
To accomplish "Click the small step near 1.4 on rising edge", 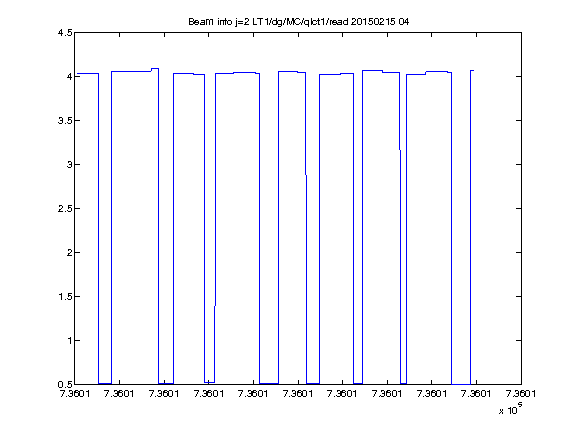I will (215, 305).
